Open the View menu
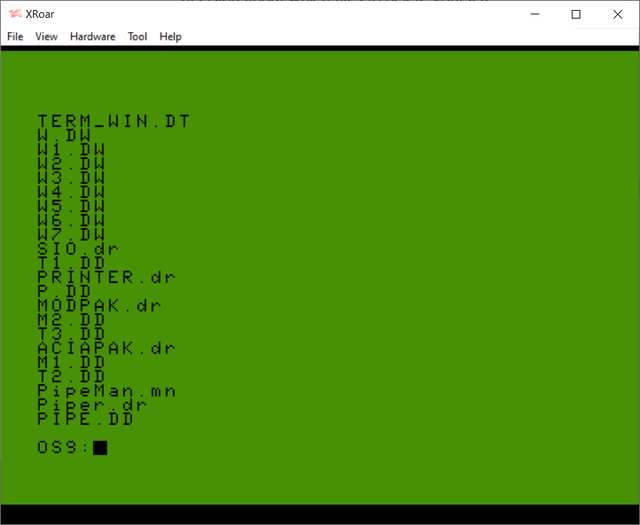The image size is (640, 525). (46, 37)
